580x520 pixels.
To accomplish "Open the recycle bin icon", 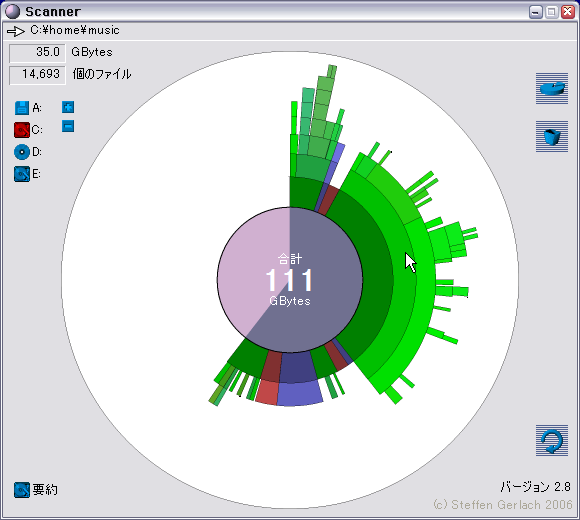I will tap(552, 136).
